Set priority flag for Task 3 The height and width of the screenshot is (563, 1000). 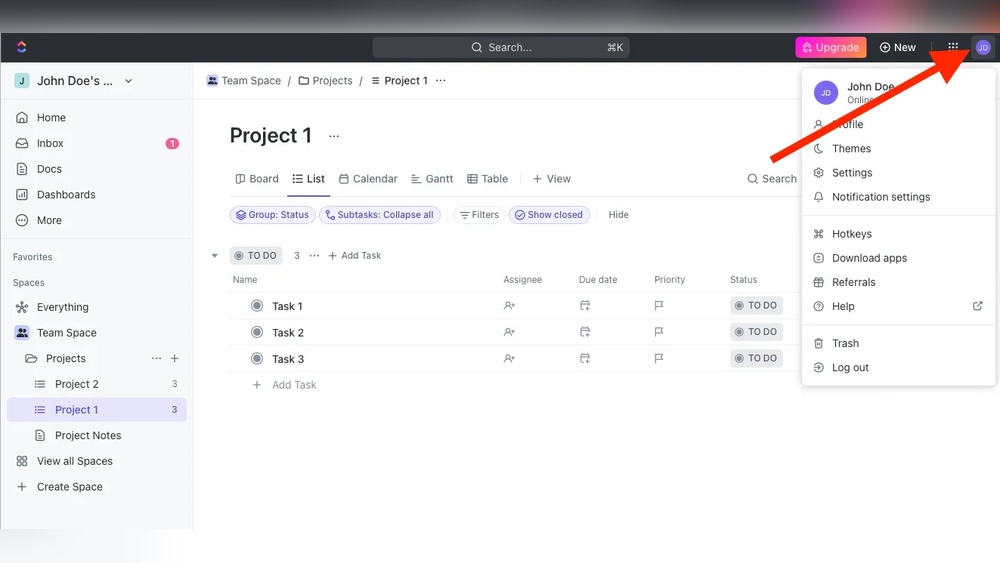[x=659, y=358]
